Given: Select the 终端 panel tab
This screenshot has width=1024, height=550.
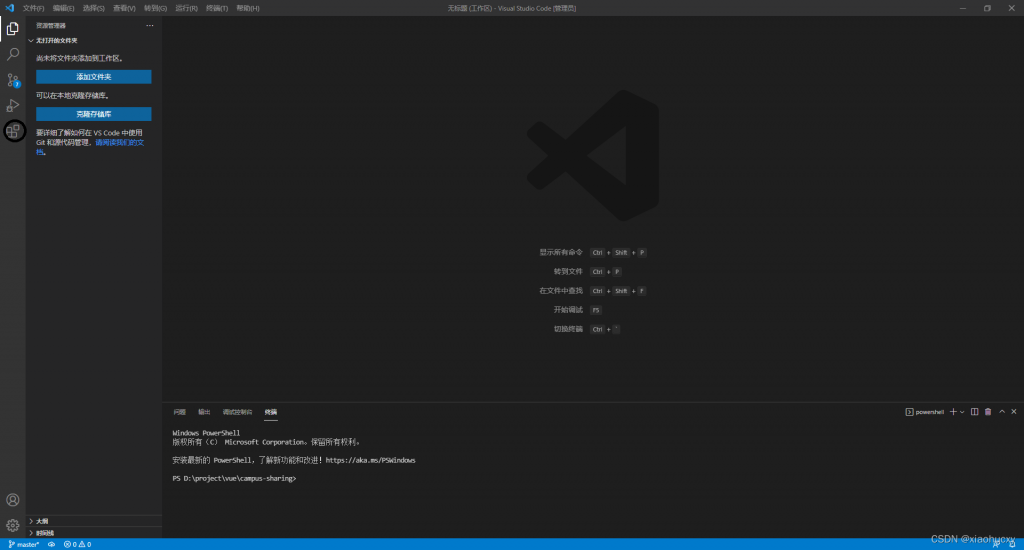Looking at the screenshot, I should coord(270,412).
